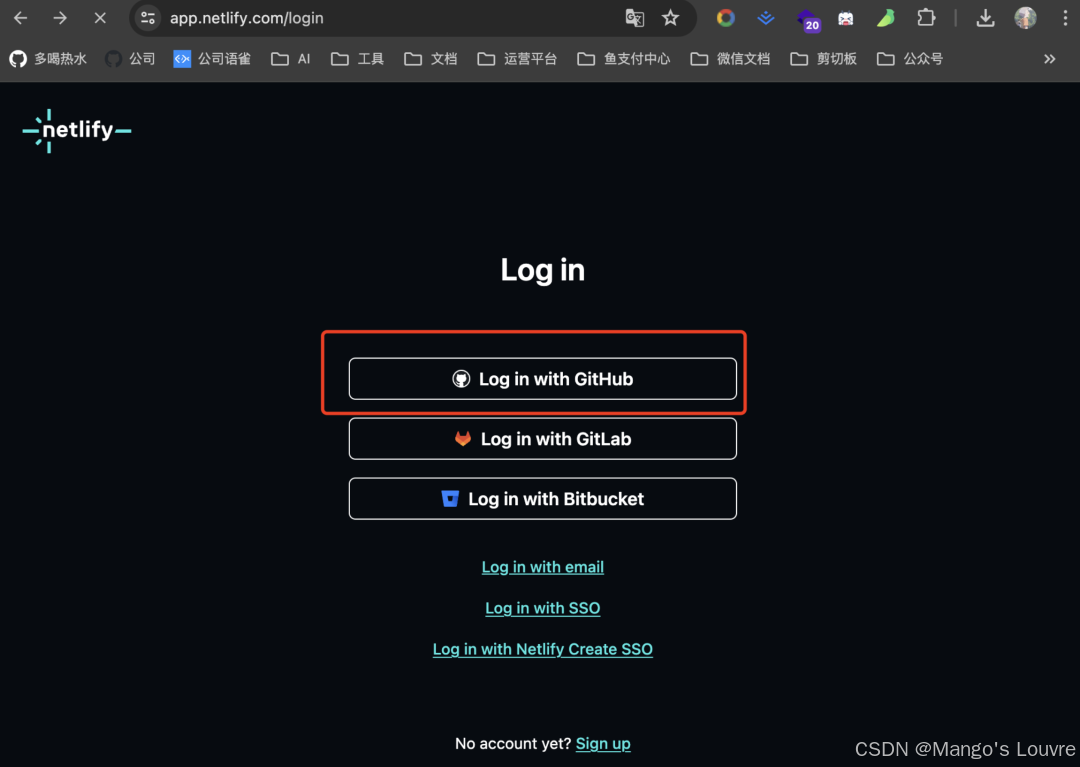Click the Netlify logo
Image resolution: width=1080 pixels, height=767 pixels.
(77, 131)
